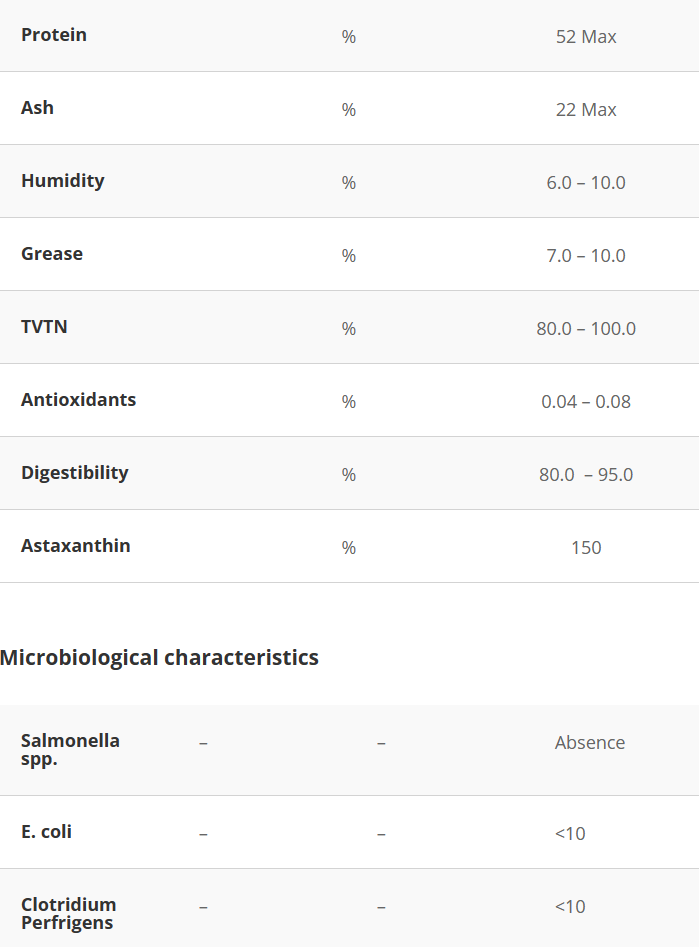Click the Antioxidants row label
The image size is (700, 947).
79,400
